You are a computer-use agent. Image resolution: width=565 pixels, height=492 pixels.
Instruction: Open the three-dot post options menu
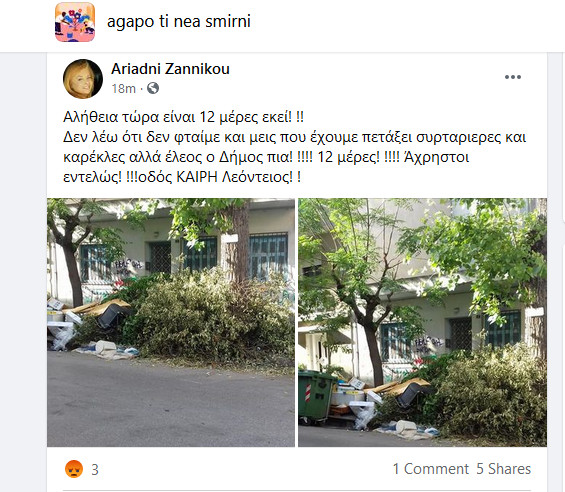513,77
